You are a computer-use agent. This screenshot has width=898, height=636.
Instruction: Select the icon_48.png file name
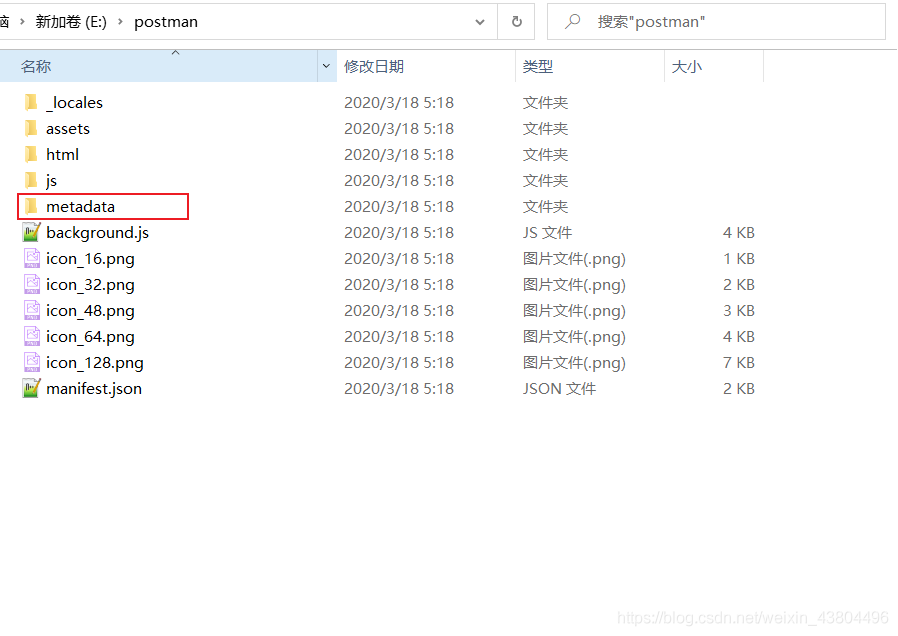point(90,311)
